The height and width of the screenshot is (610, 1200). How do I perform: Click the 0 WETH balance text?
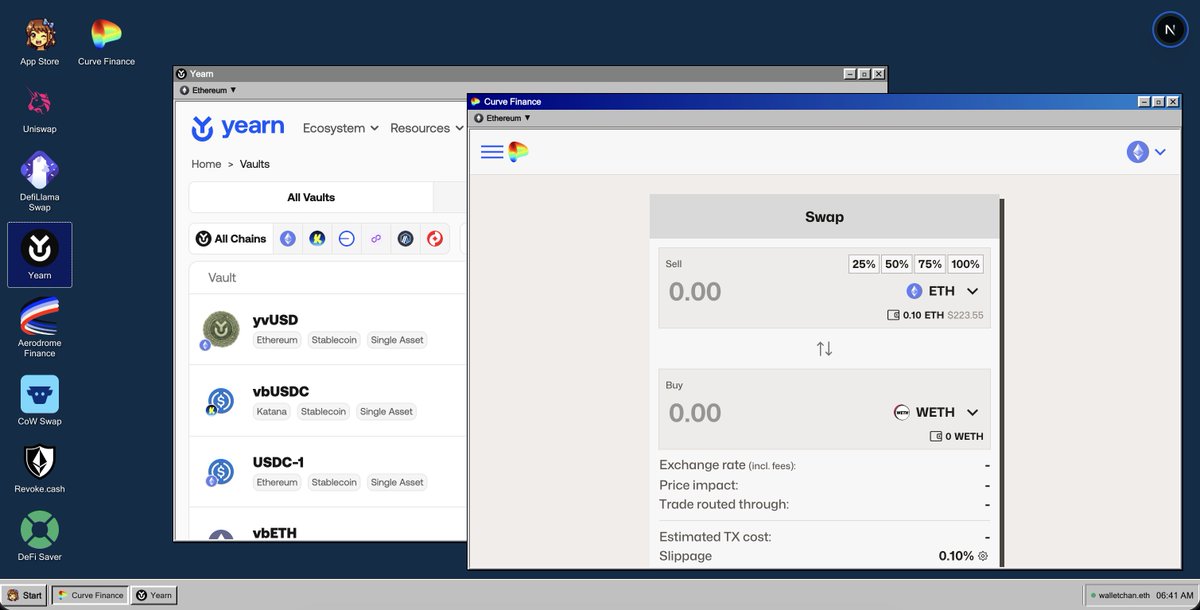(956, 436)
